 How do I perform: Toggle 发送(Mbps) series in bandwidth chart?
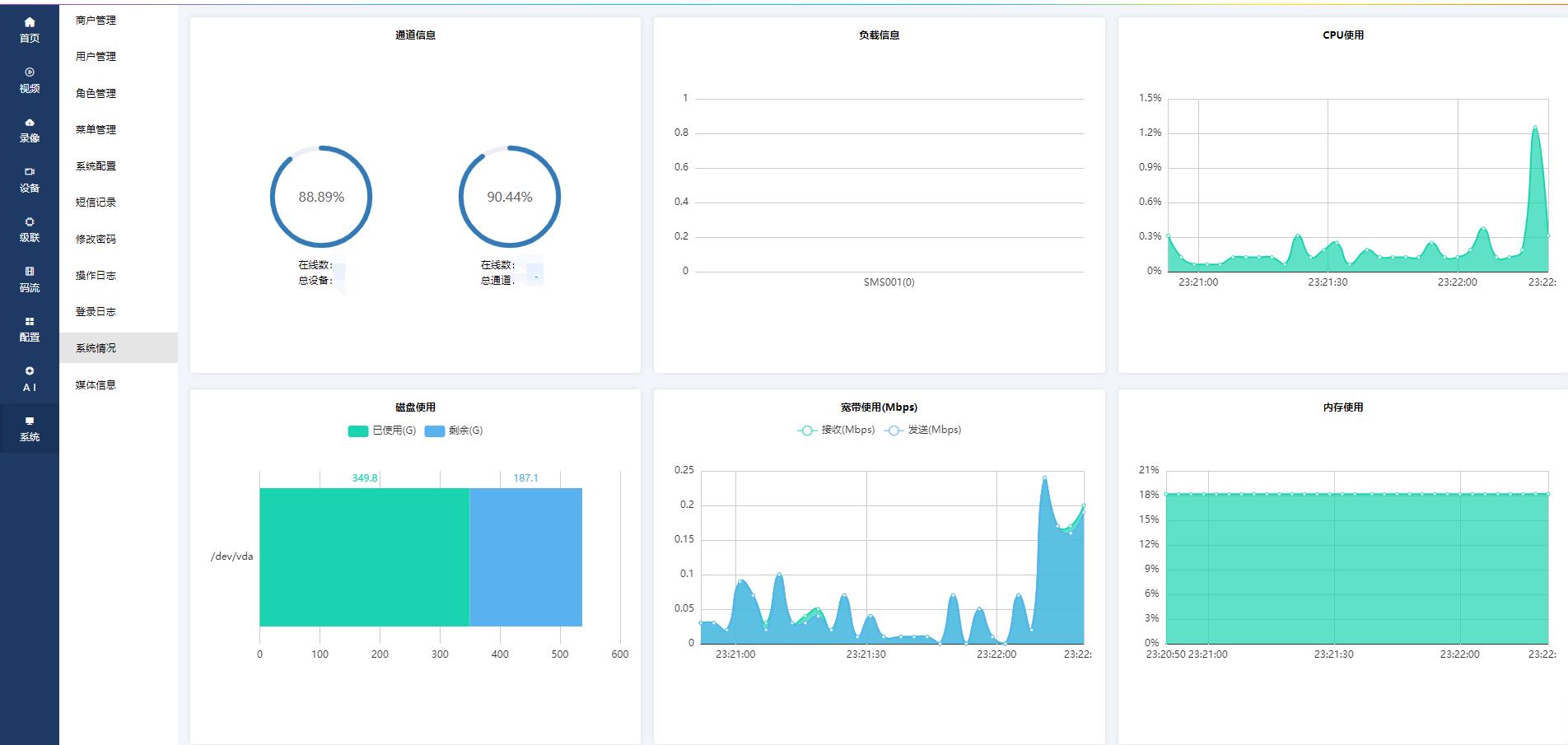click(922, 430)
